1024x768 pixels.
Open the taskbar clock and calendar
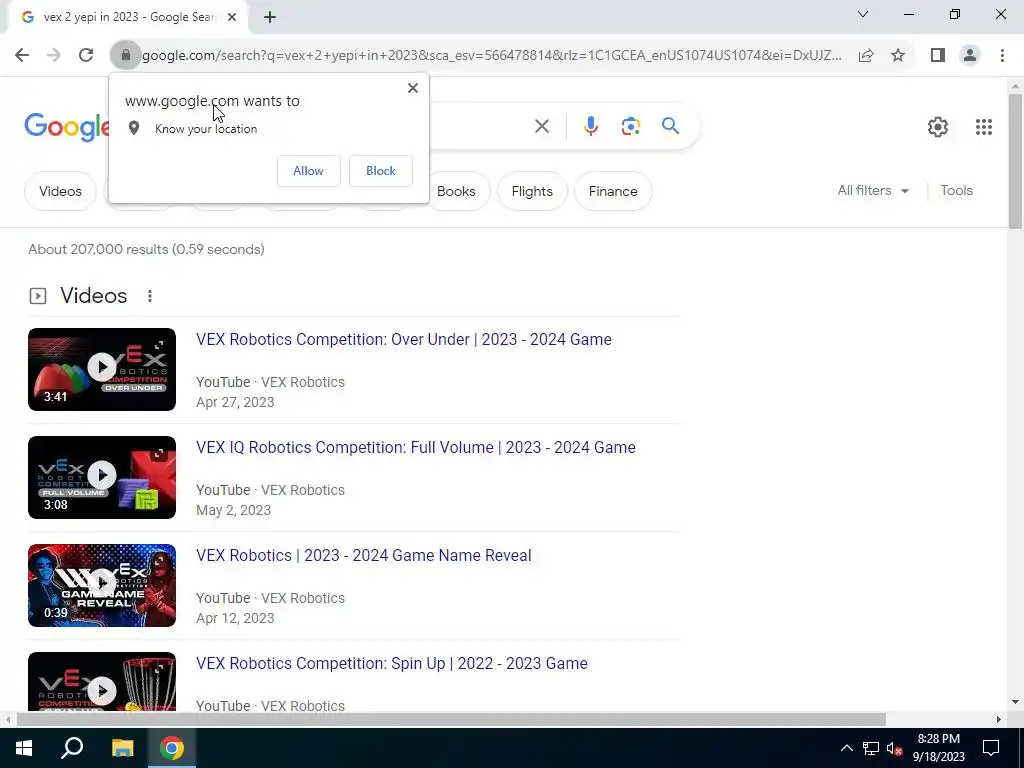(x=938, y=748)
